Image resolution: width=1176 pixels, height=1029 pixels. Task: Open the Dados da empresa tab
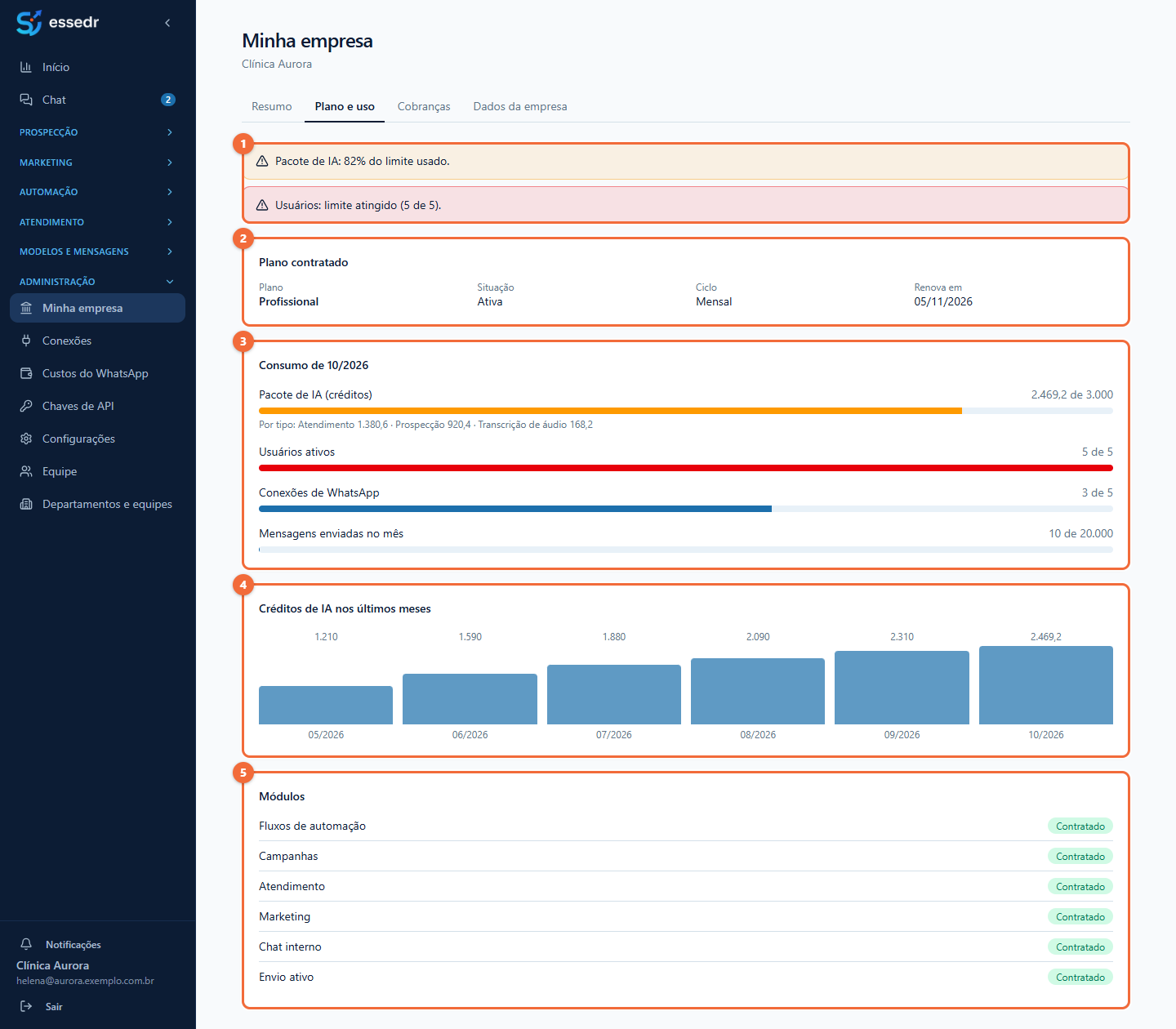pos(520,107)
